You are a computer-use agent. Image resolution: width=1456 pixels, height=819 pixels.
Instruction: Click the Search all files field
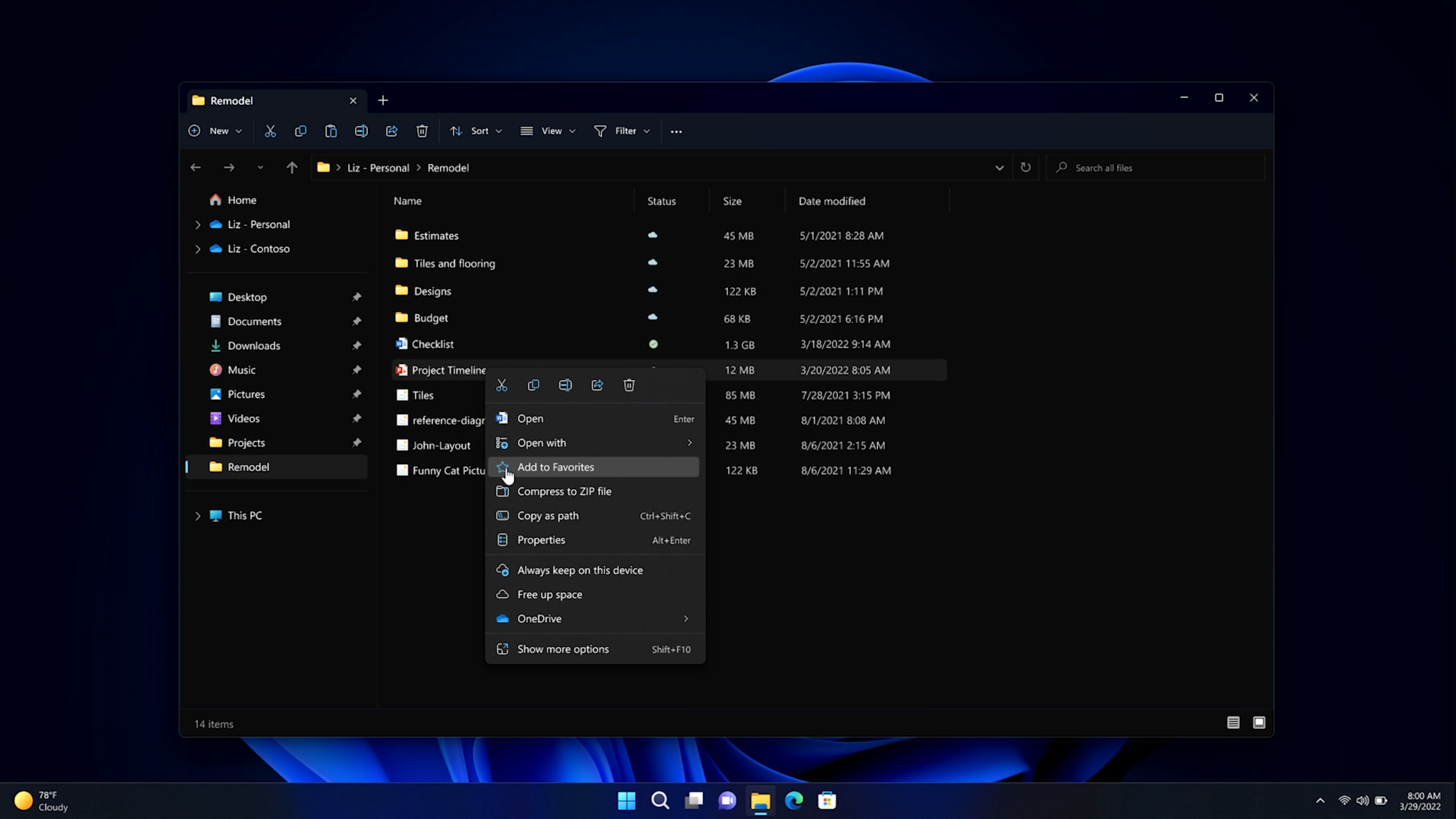point(1155,167)
